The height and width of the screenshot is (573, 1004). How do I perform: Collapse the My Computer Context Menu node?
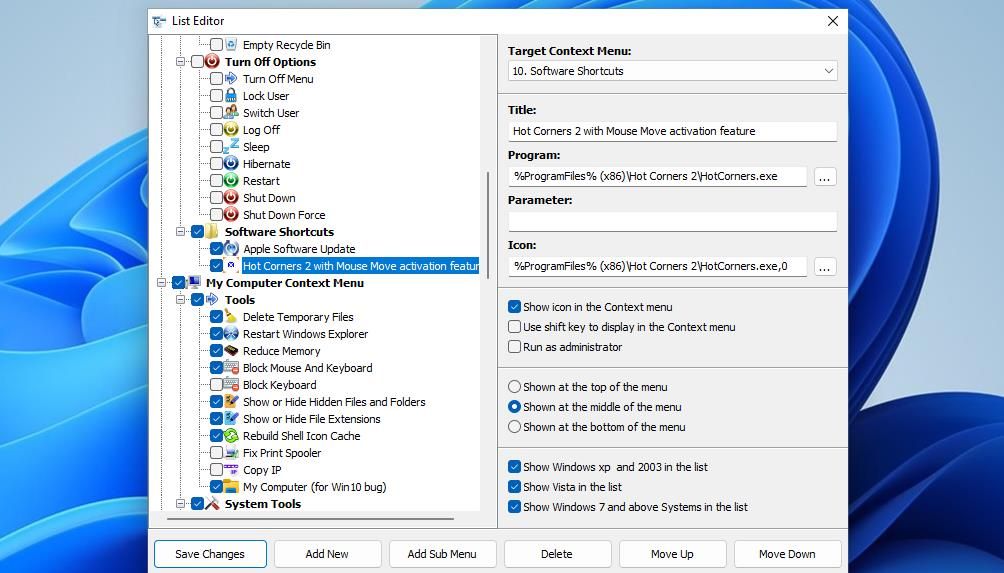[162, 283]
